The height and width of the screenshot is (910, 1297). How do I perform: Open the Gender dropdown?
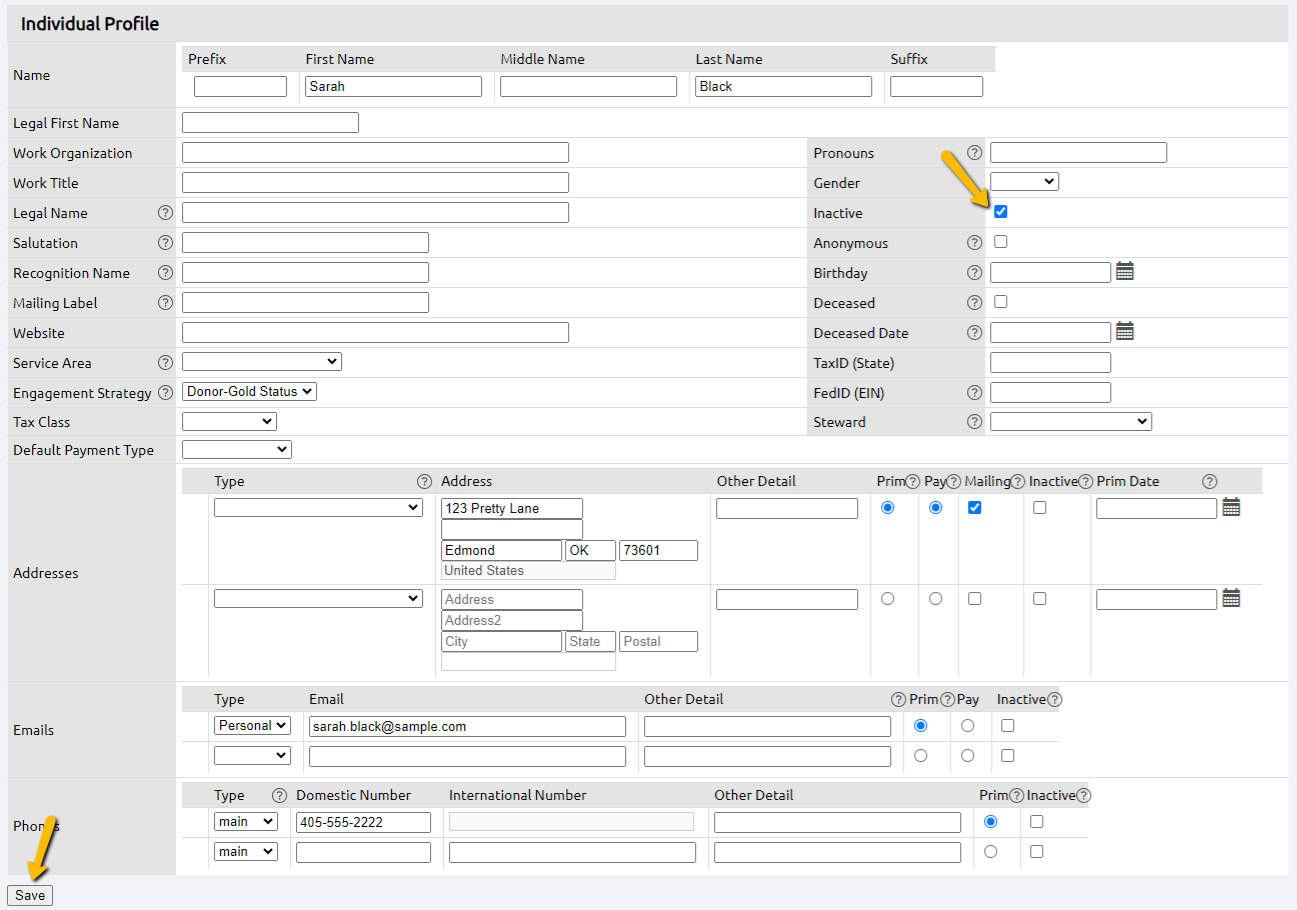point(1023,181)
